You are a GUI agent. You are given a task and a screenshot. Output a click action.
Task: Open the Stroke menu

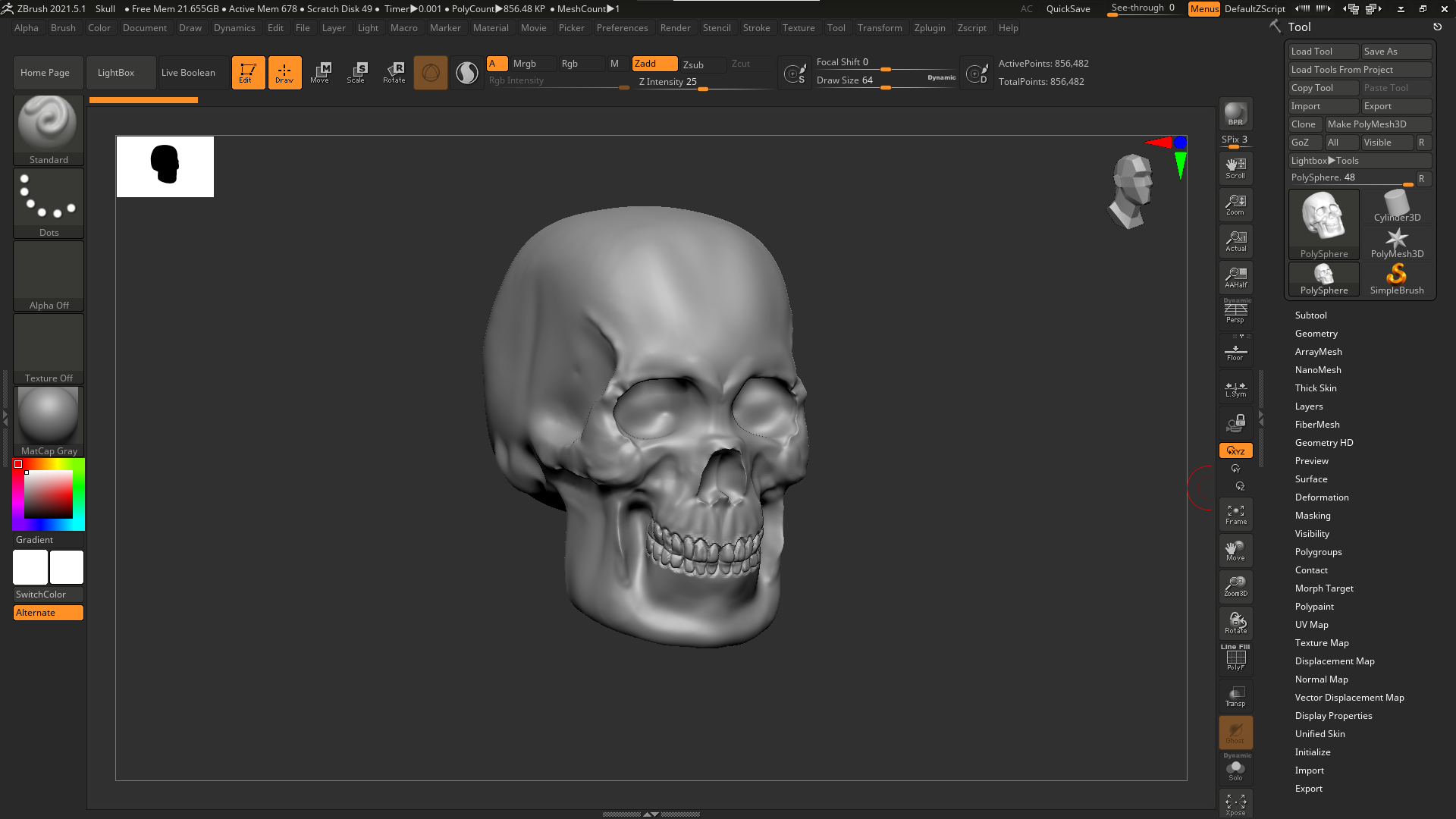(x=756, y=28)
